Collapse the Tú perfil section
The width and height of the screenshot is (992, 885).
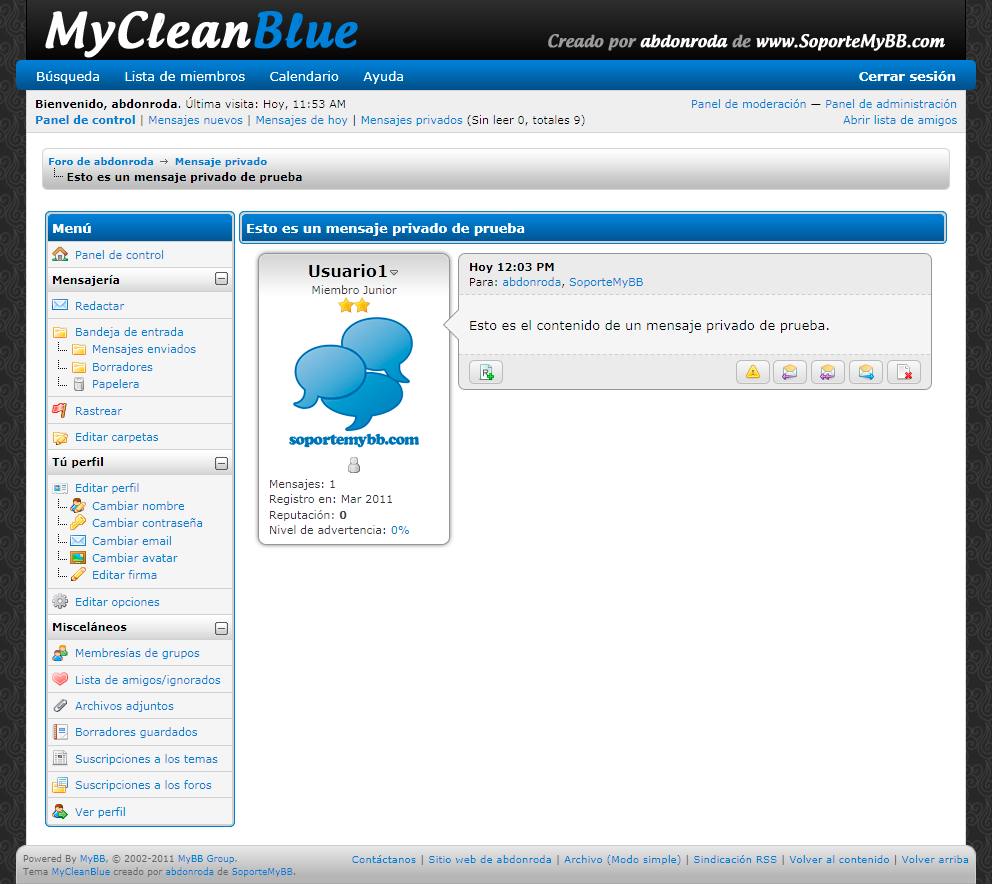click(221, 463)
